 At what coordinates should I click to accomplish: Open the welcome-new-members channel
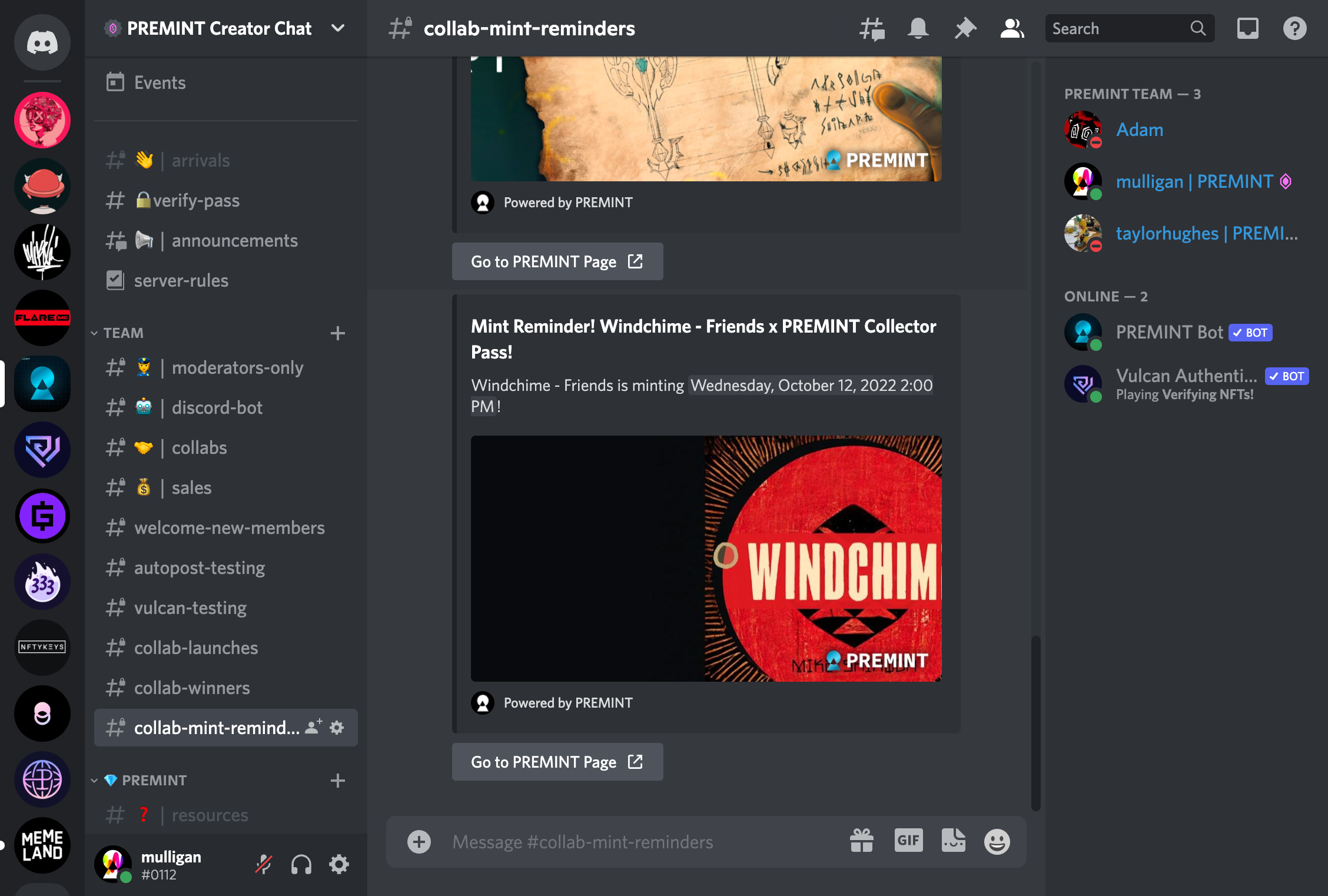tap(226, 527)
